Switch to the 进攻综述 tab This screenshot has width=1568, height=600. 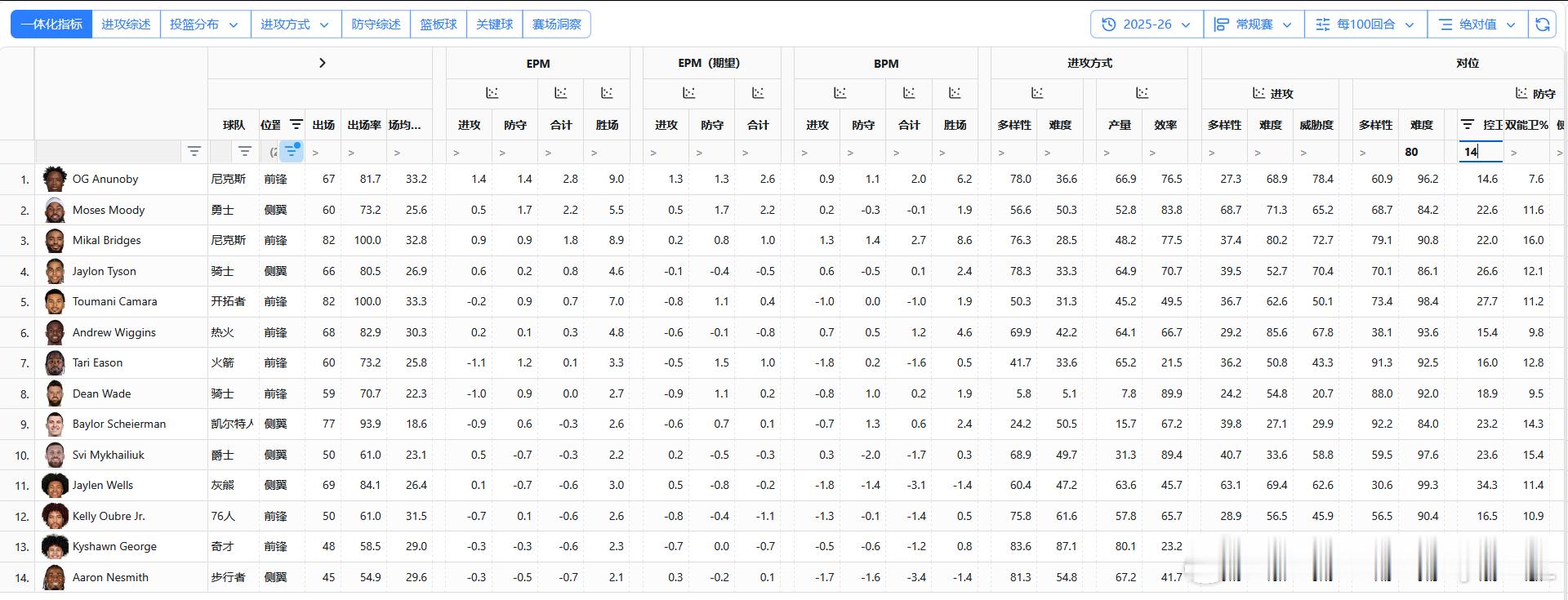[126, 24]
